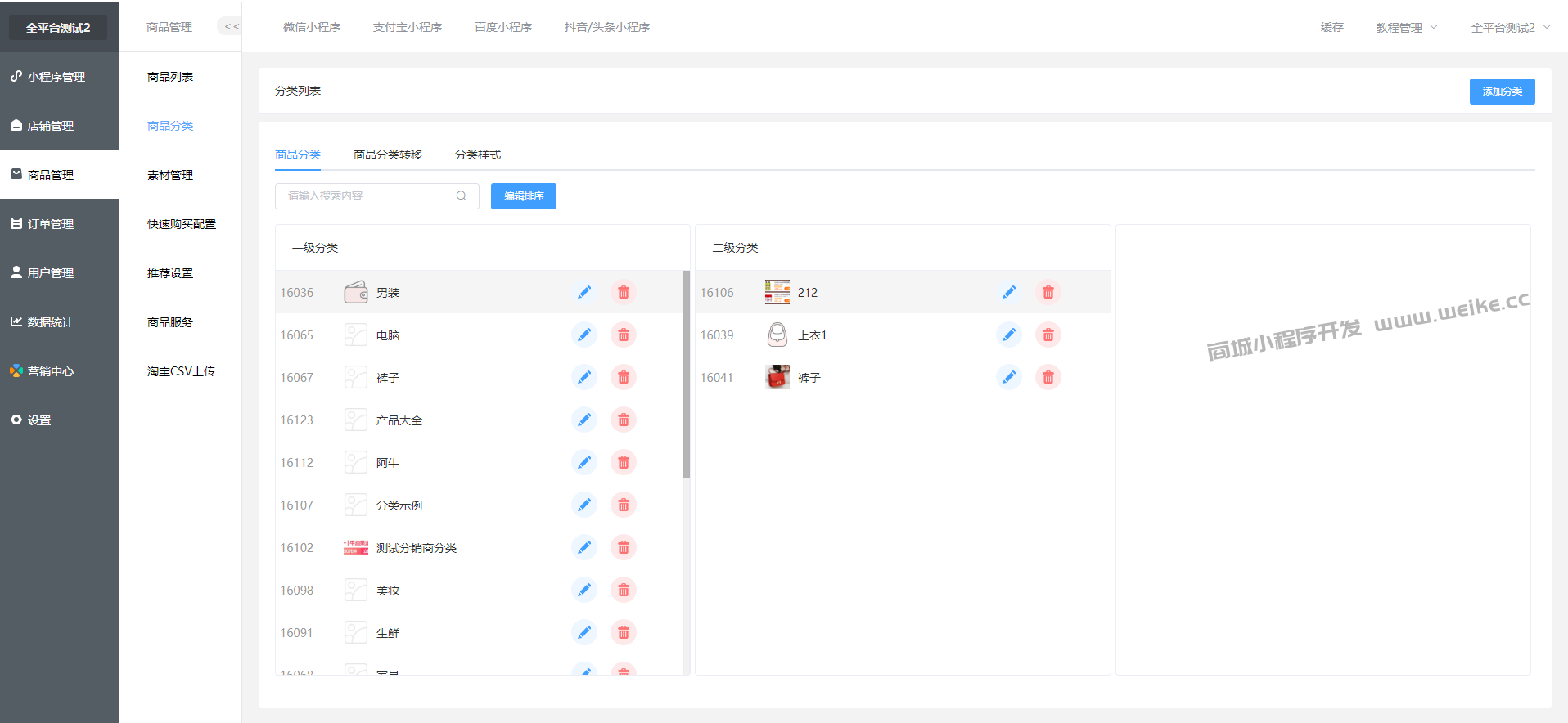Image resolution: width=1568 pixels, height=723 pixels.
Task: Open 小程序管理 in the sidebar
Action: point(60,76)
